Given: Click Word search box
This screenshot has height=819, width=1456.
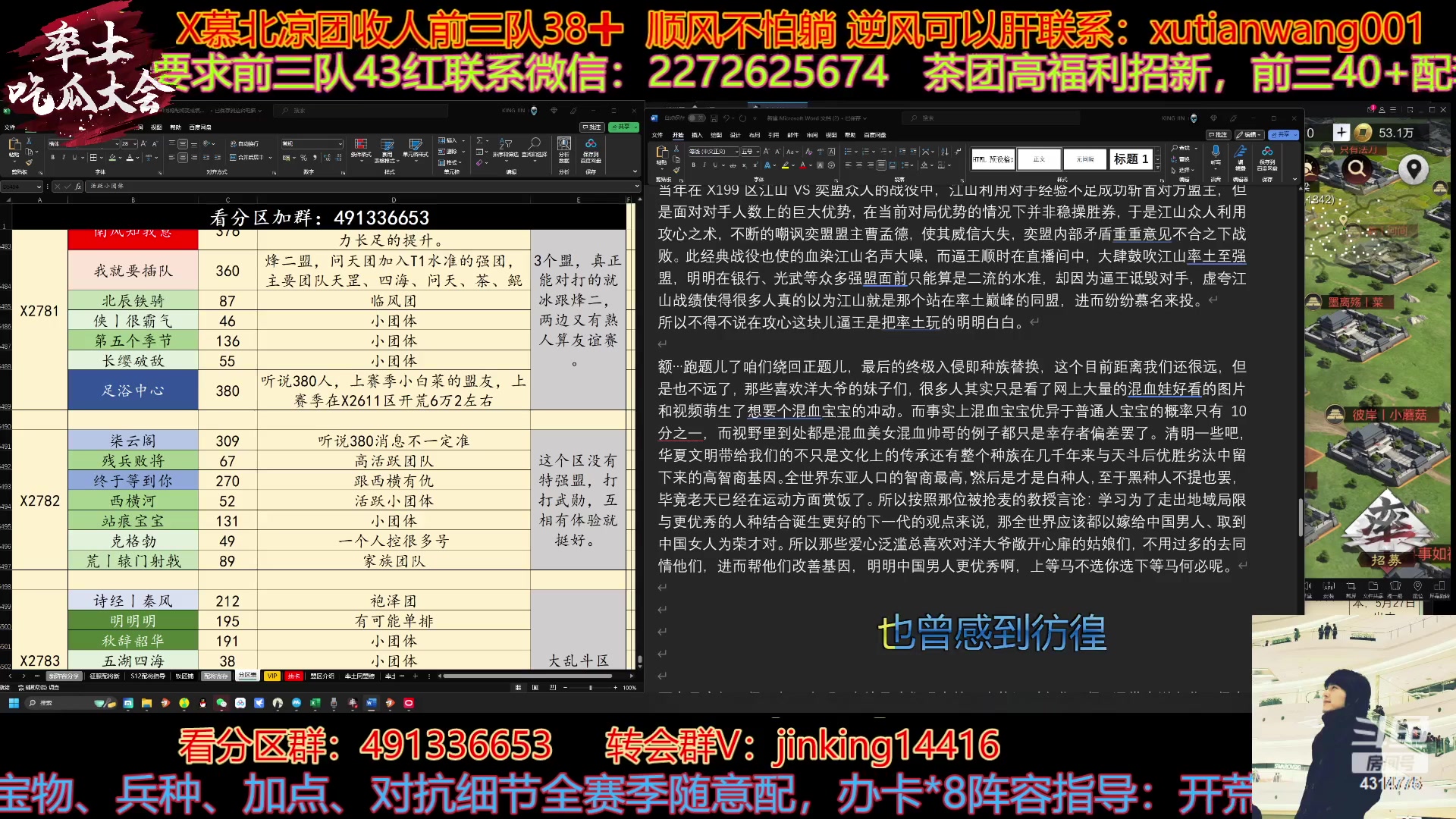Looking at the screenshot, I should pyautogui.click(x=990, y=118).
